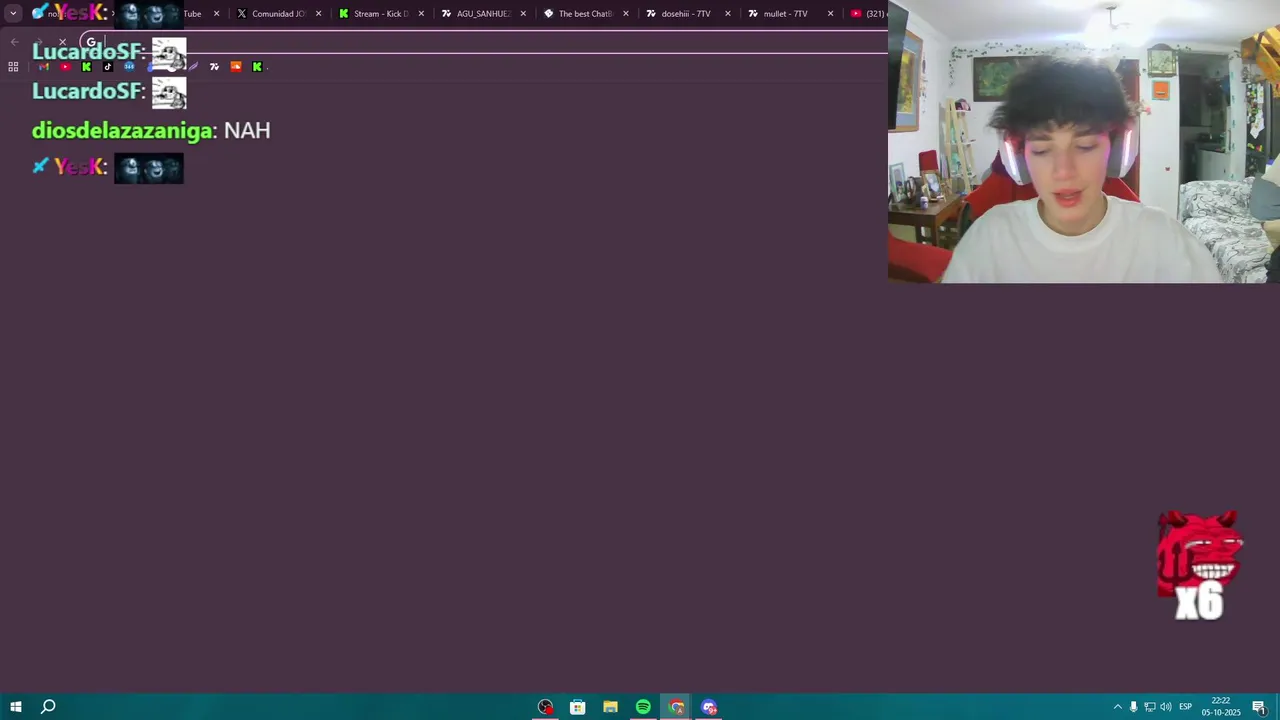Click the YesK emote in the bottom chat line
The width and height of the screenshot is (1280, 720).
tap(149, 168)
